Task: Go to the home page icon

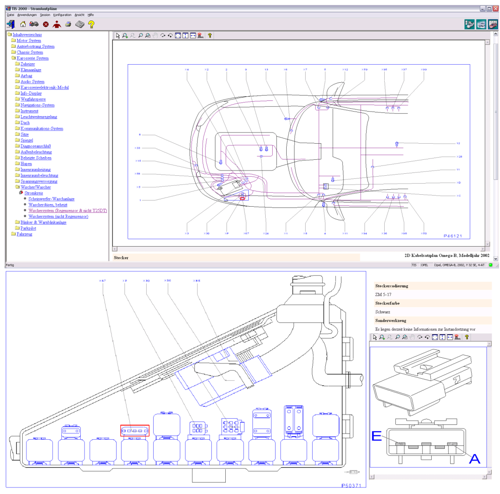Action: (x=23, y=24)
